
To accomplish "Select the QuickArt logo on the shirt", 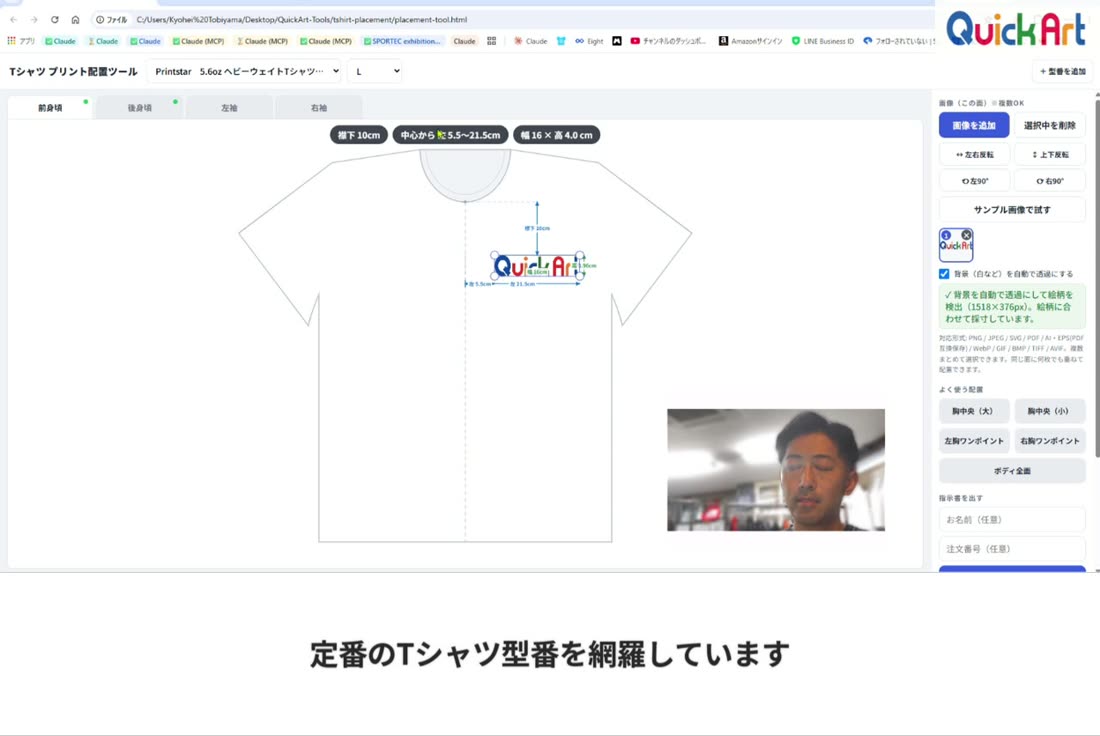I will point(537,267).
